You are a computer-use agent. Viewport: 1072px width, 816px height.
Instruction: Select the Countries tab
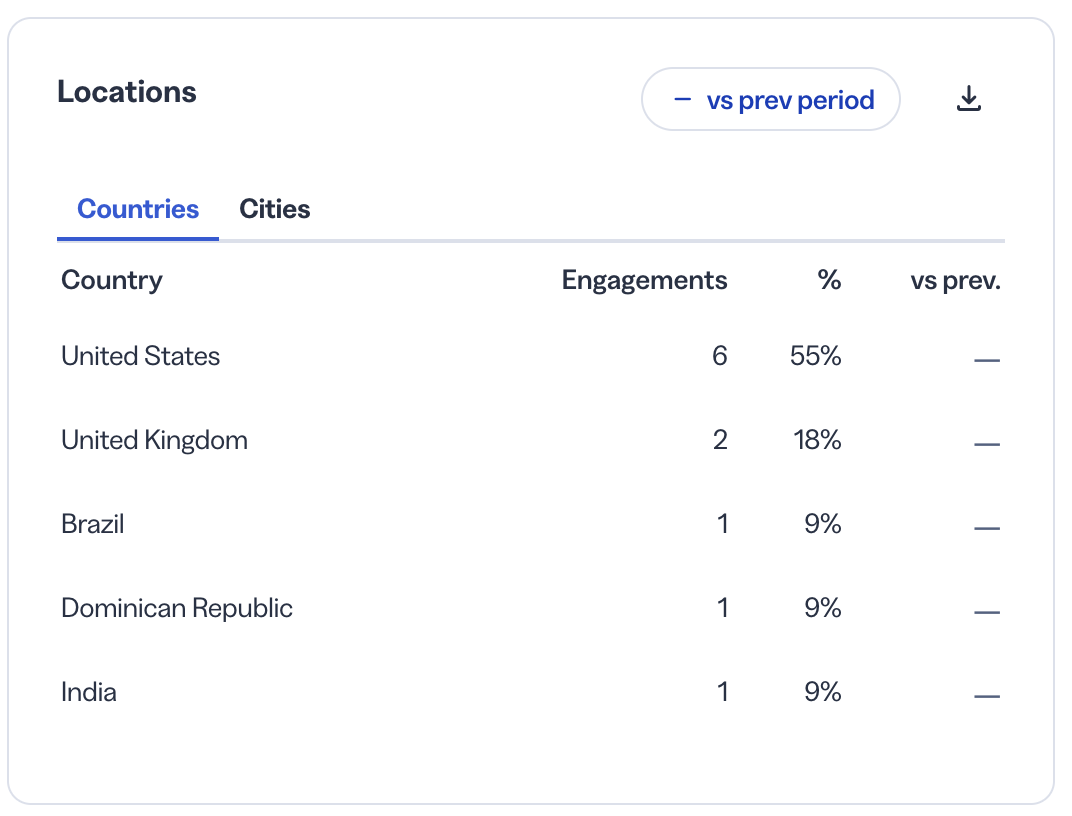138,209
